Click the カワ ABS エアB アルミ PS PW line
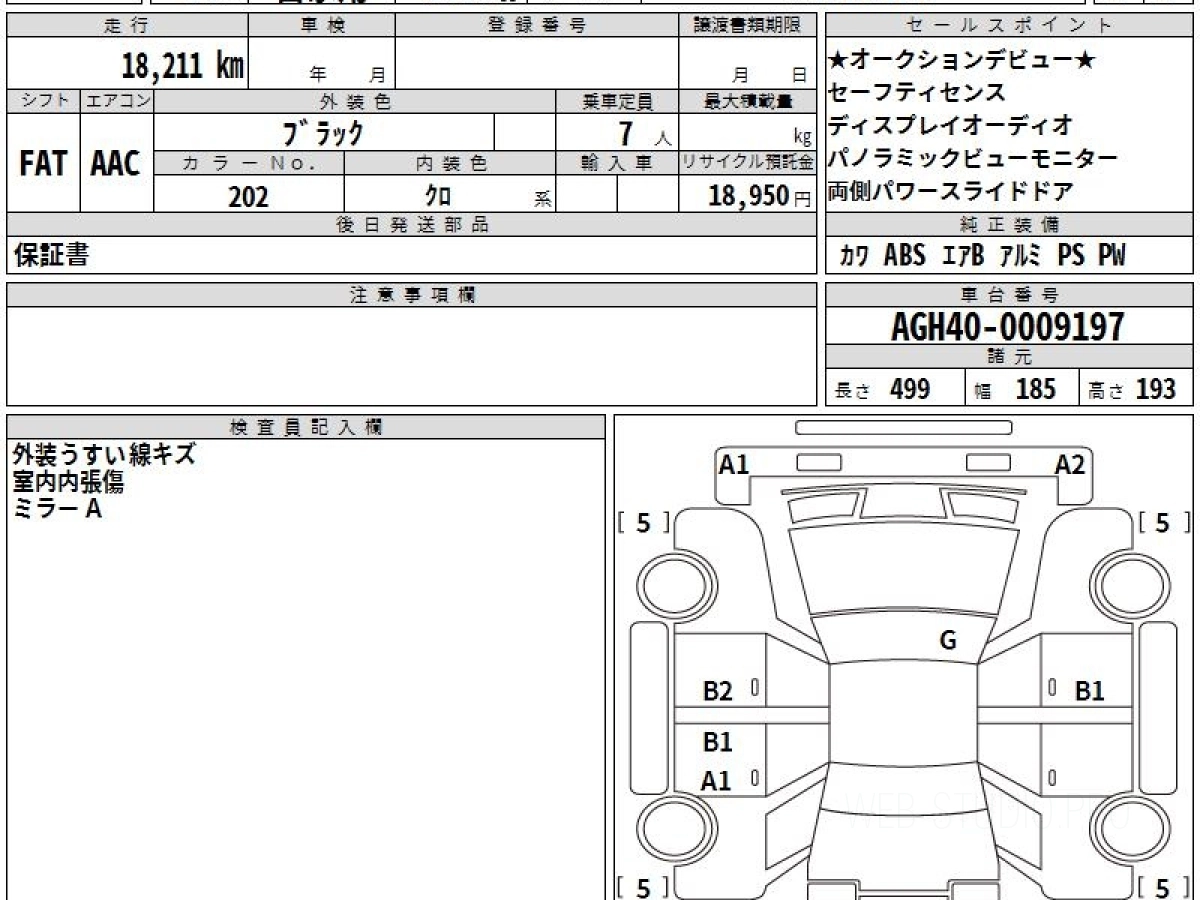 click(983, 255)
